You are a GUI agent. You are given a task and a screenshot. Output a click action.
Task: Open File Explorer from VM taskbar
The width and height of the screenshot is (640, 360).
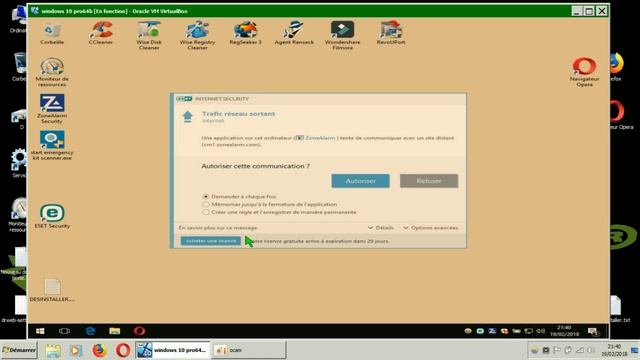[115, 331]
